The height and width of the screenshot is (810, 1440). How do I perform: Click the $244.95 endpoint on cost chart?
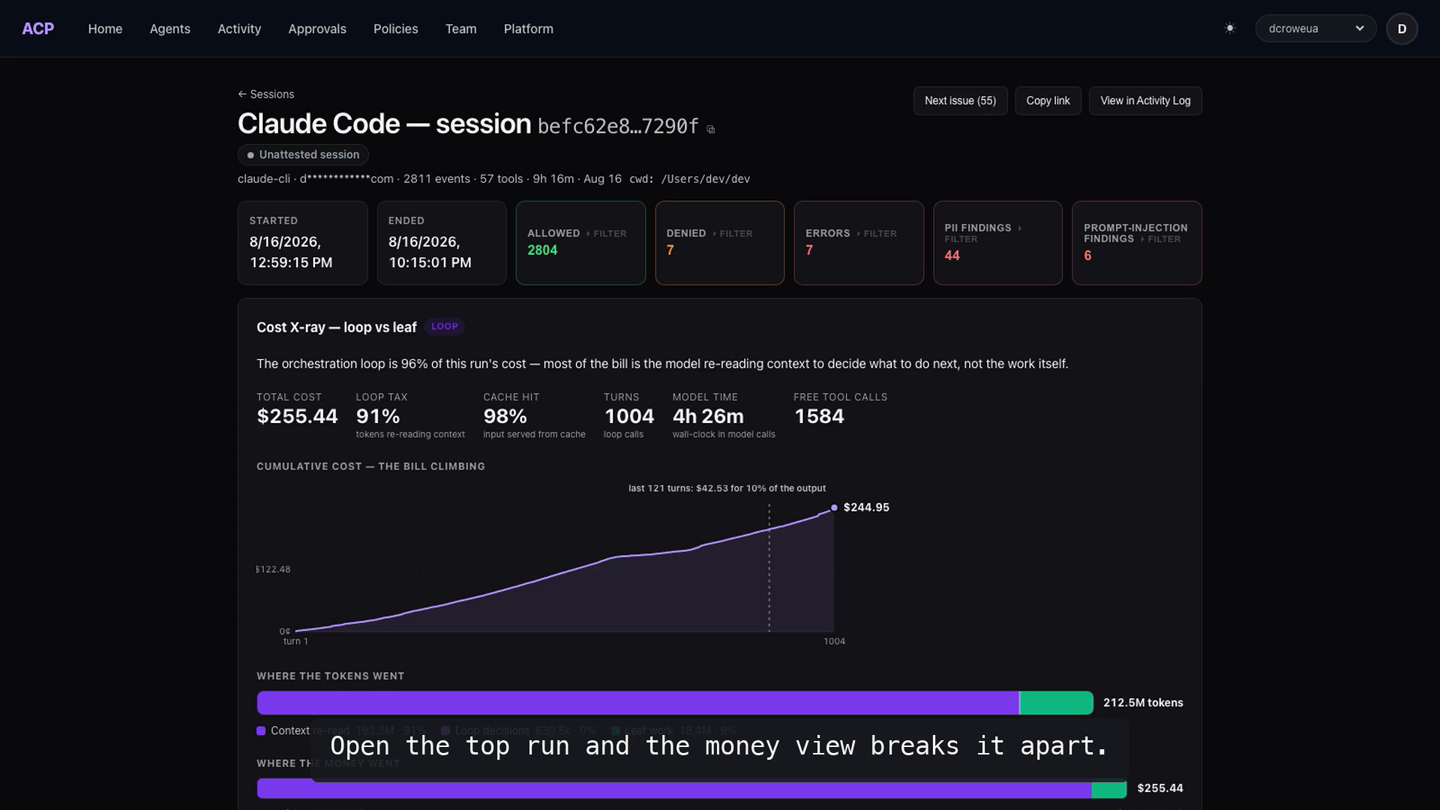tap(834, 508)
